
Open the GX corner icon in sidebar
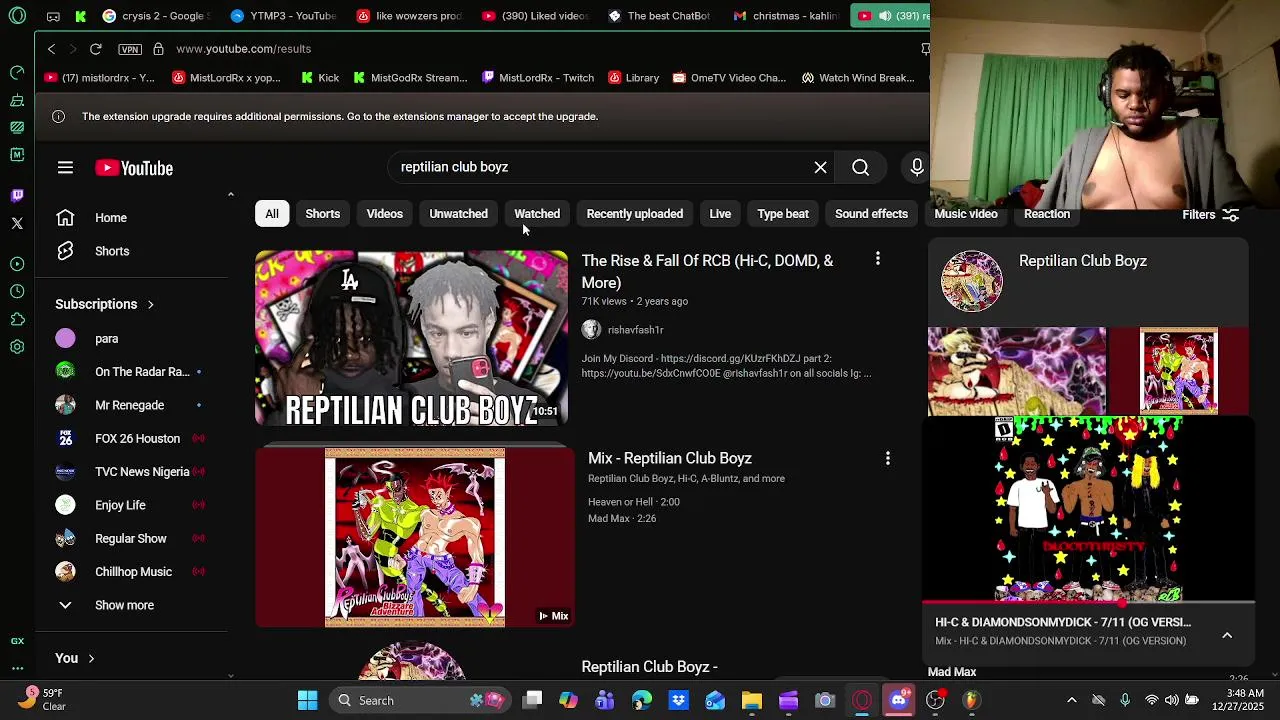(x=17, y=641)
